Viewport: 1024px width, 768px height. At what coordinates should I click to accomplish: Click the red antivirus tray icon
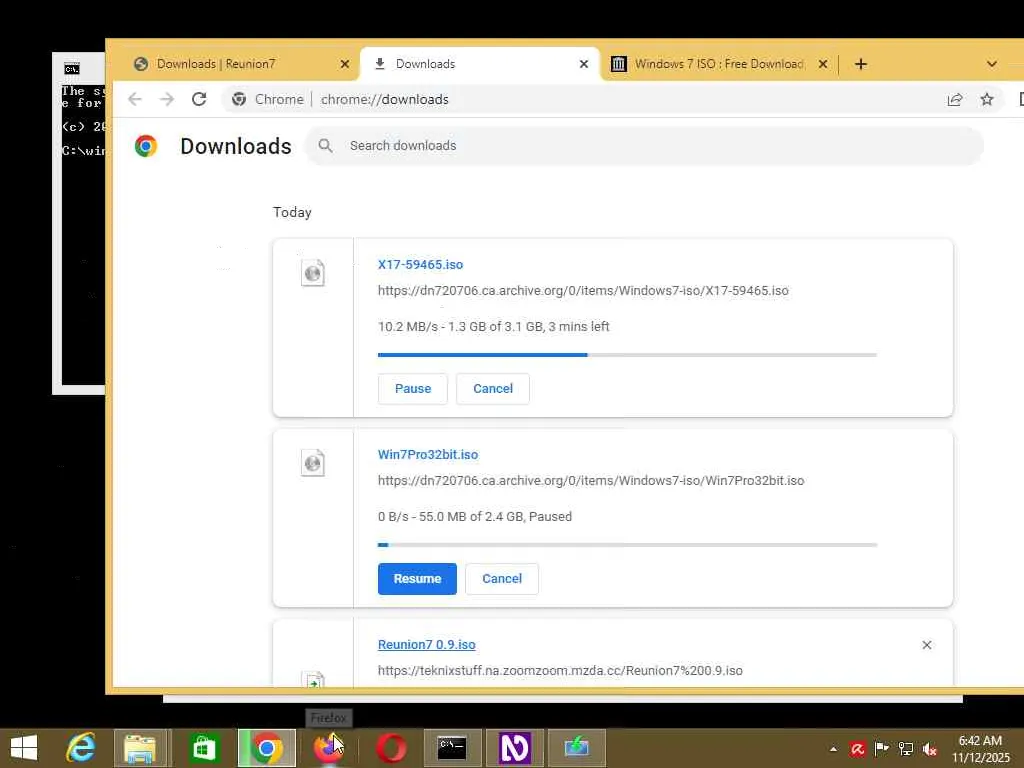tap(857, 749)
